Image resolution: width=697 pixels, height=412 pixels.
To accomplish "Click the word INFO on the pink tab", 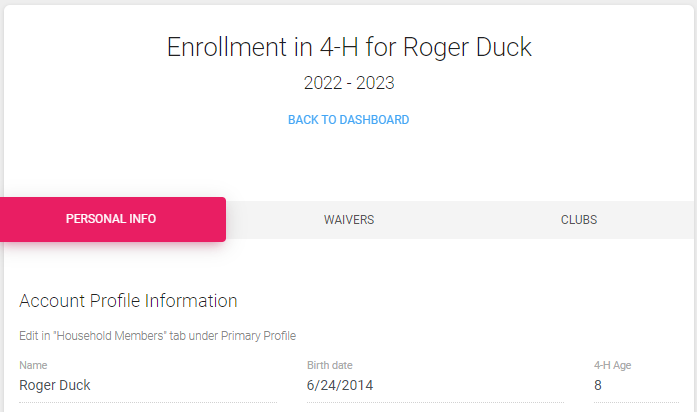I will 142,219.
